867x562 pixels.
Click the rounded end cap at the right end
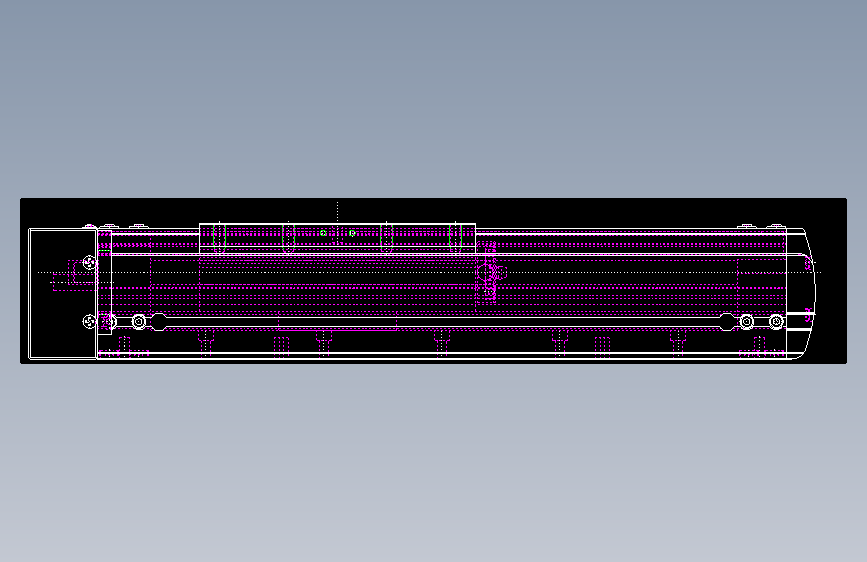pyautogui.click(x=801, y=294)
